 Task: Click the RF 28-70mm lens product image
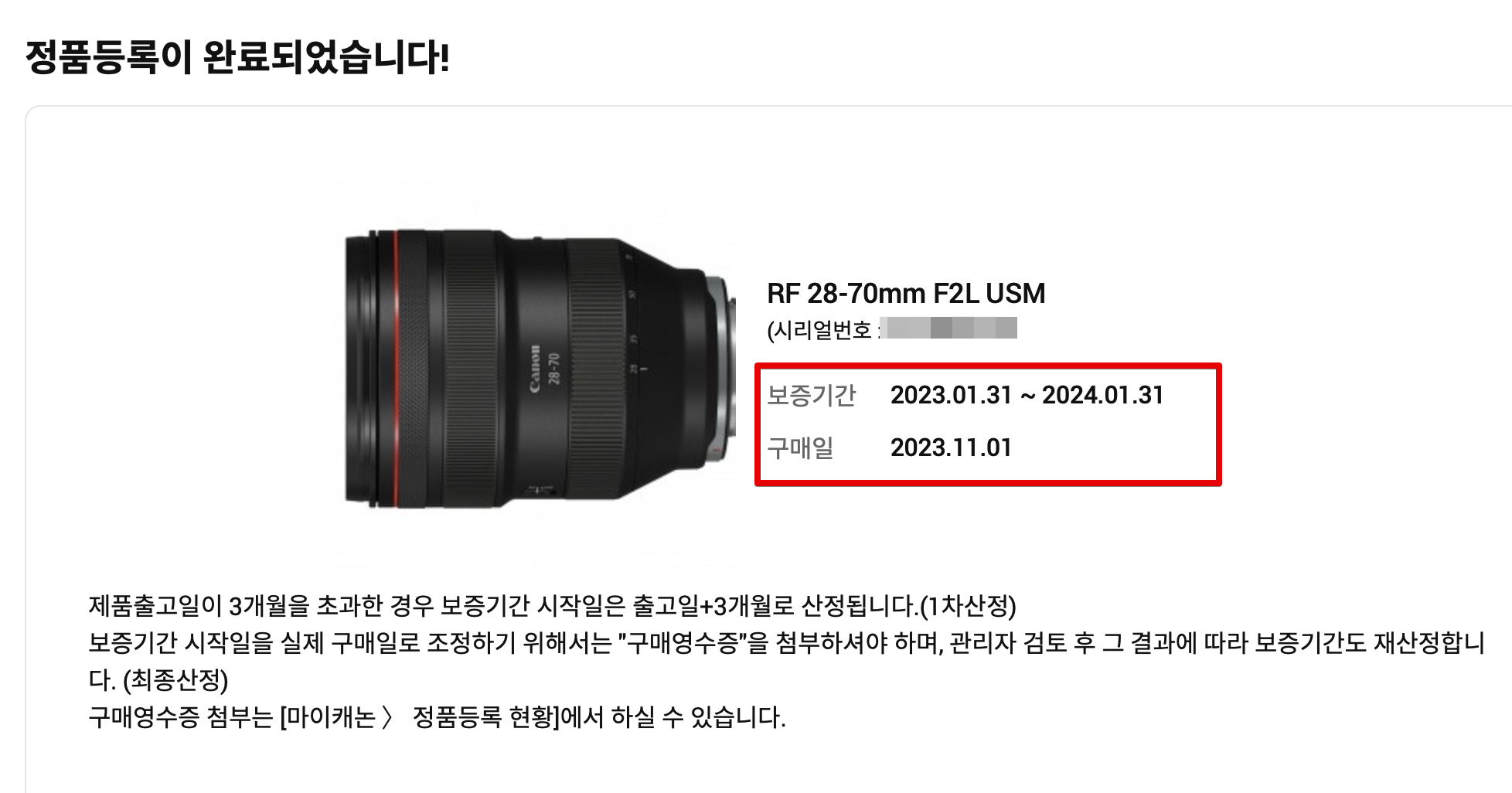tap(540, 369)
